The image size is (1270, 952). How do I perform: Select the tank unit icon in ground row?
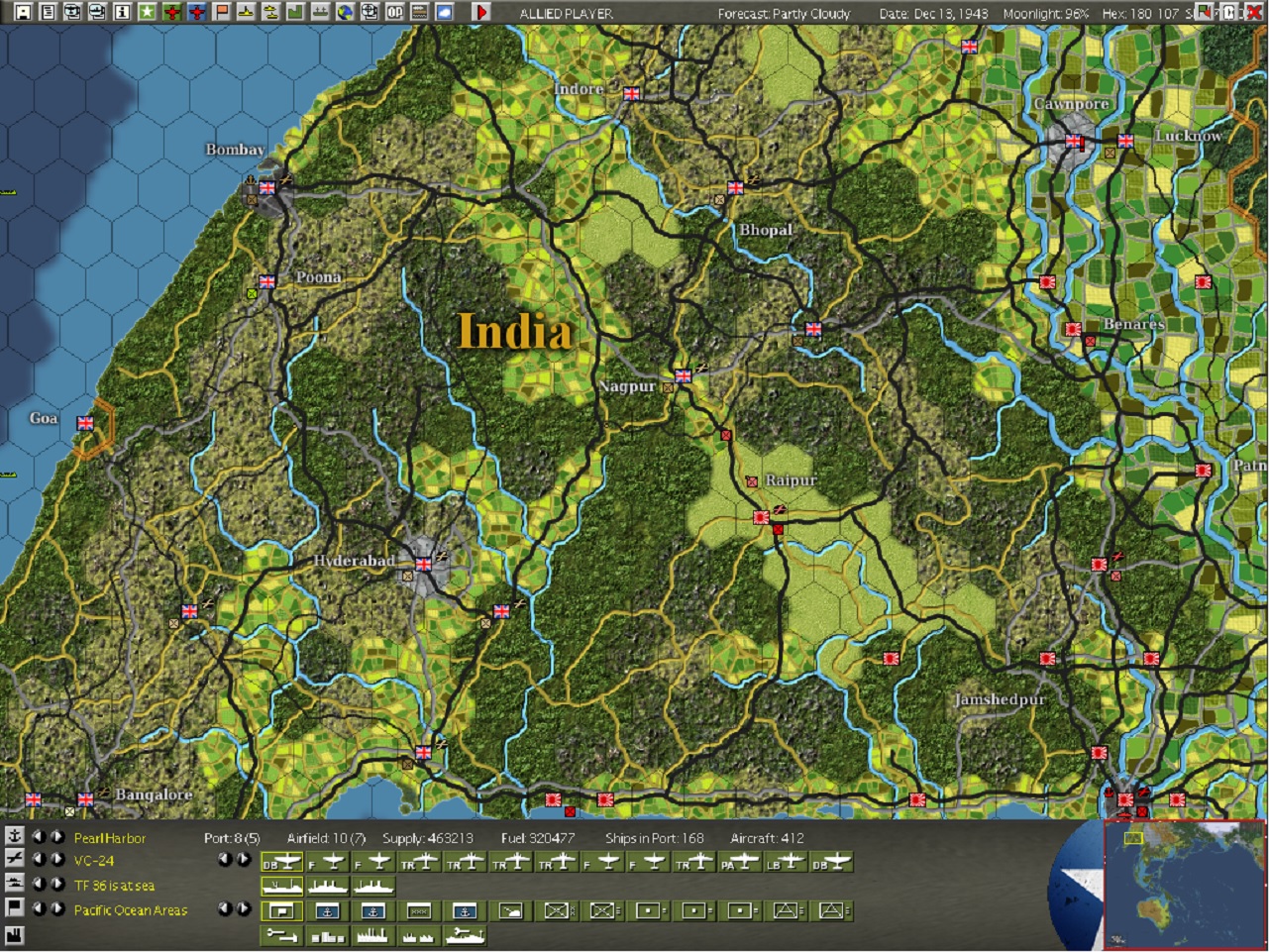pos(510,910)
